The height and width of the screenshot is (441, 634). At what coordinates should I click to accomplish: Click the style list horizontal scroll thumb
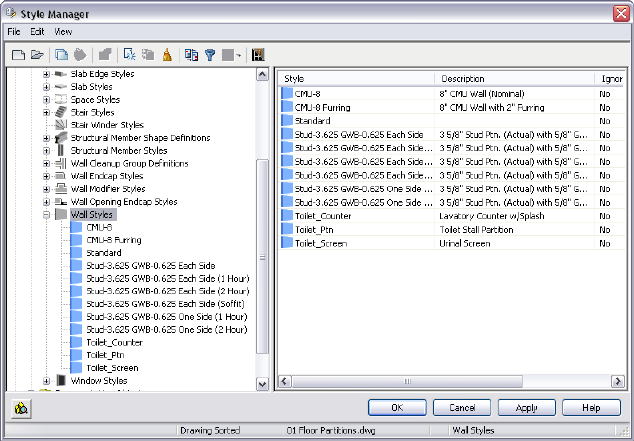[x=407, y=381]
